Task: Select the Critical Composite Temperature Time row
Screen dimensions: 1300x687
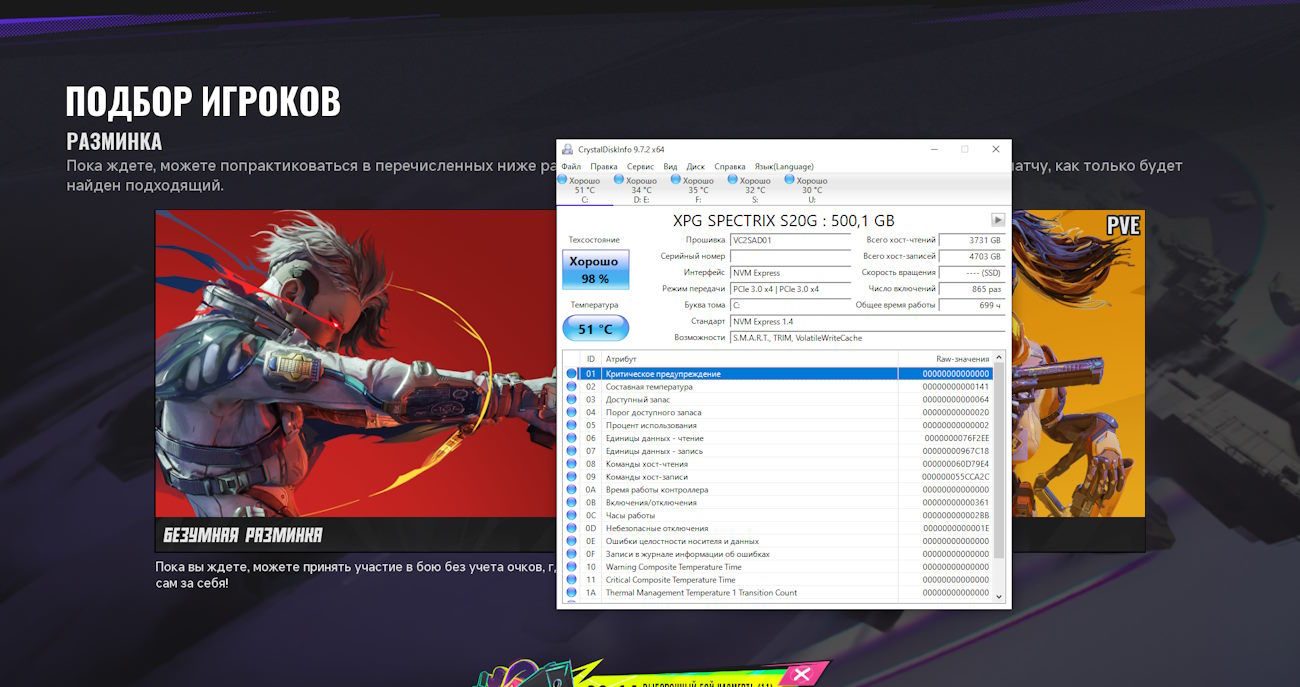Action: (x=777, y=580)
